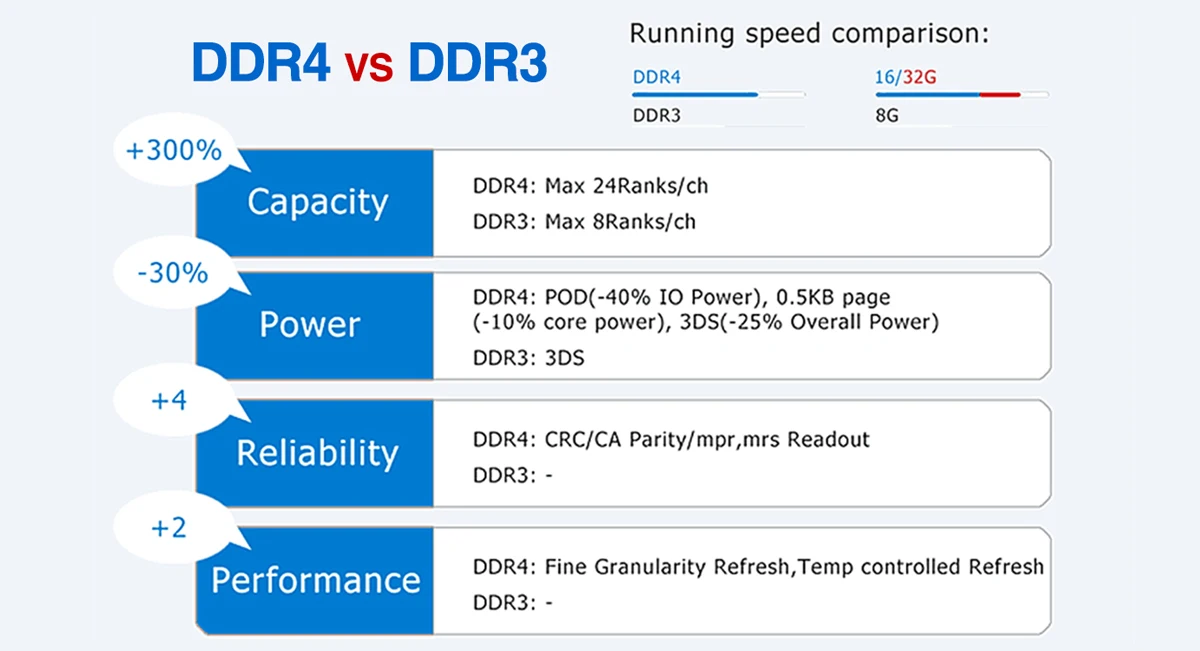Select the blue Reliability block
1200x651 pixels.
pyautogui.click(x=315, y=453)
